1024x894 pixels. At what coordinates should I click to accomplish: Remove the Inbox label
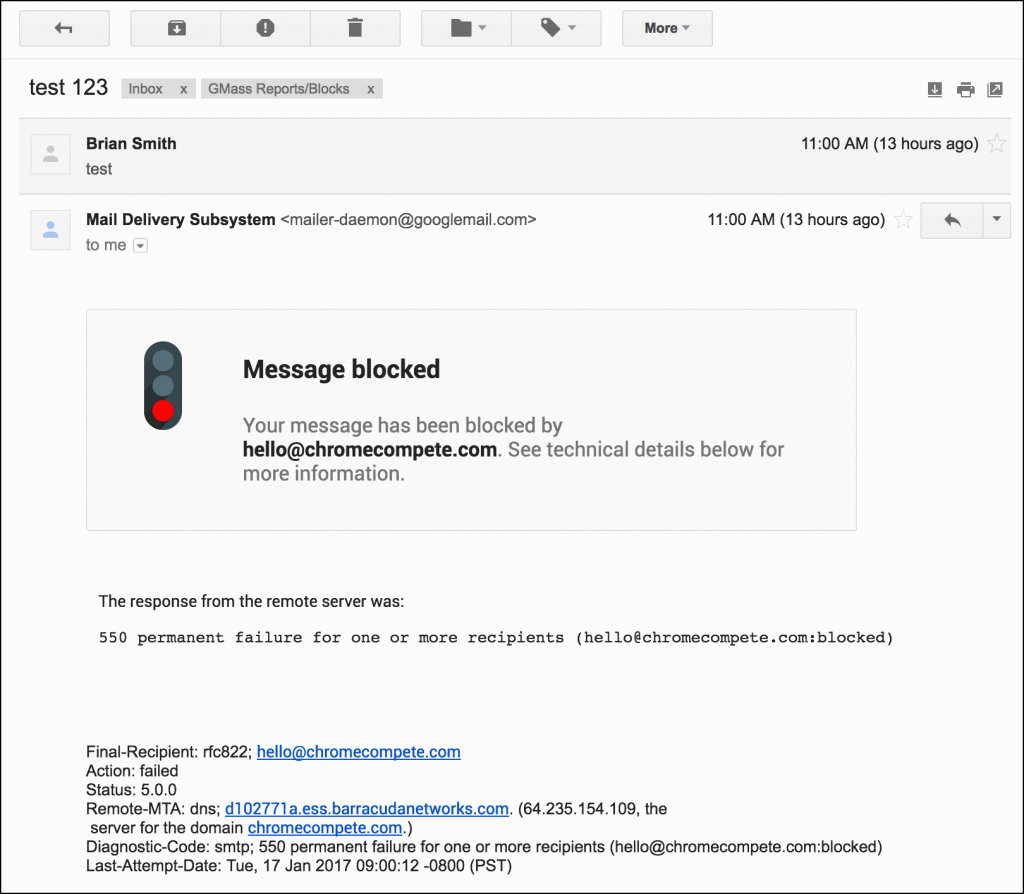tap(183, 89)
